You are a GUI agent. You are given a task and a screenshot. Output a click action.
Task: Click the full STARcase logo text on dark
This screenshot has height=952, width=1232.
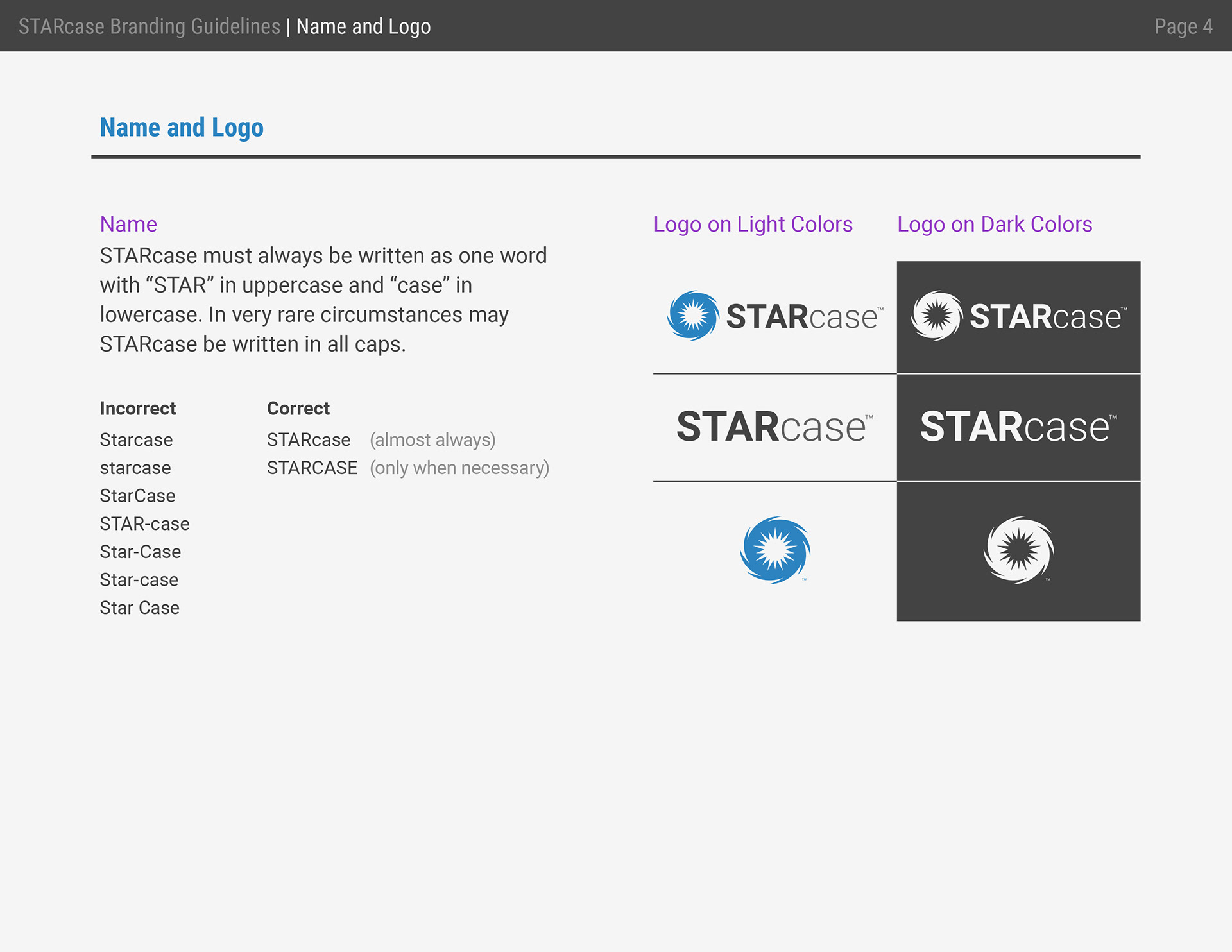1048,316
